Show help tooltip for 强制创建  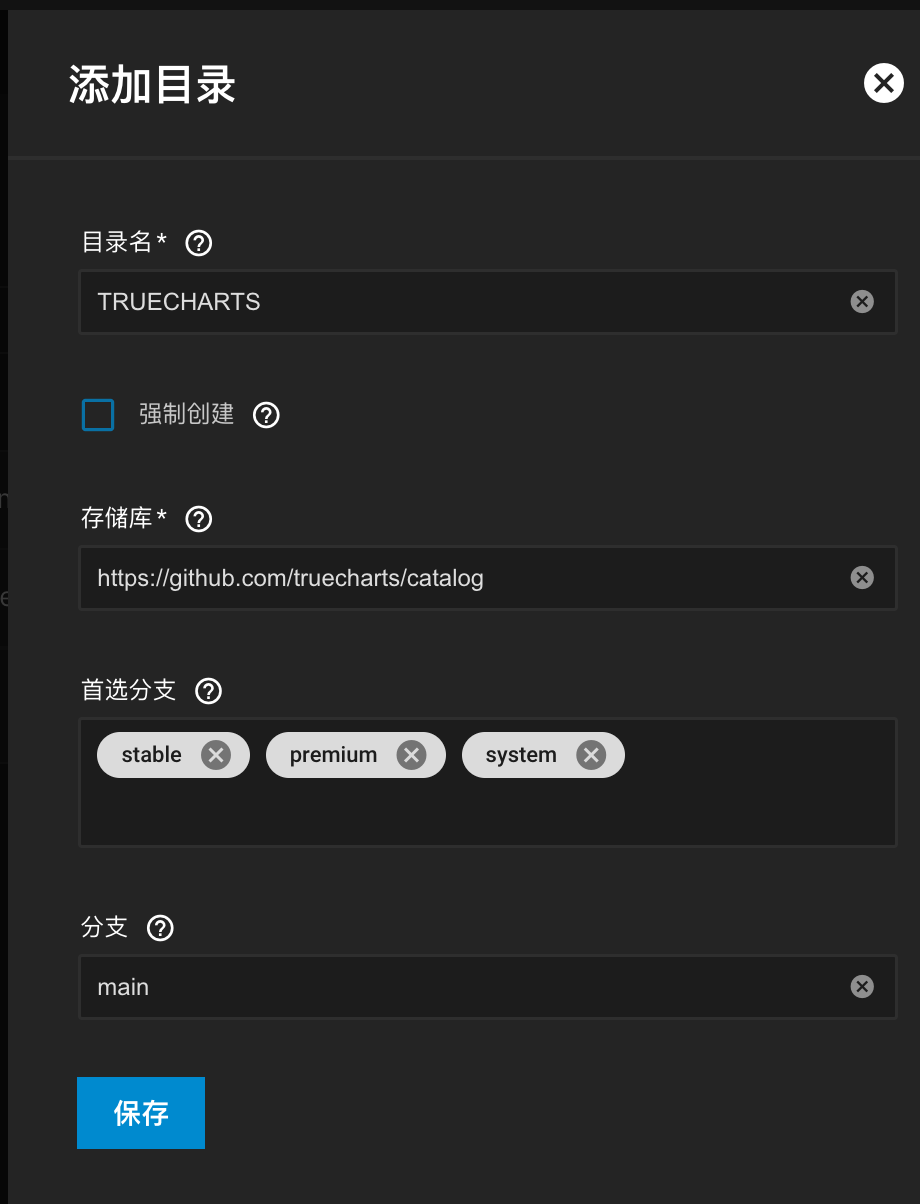pos(266,415)
